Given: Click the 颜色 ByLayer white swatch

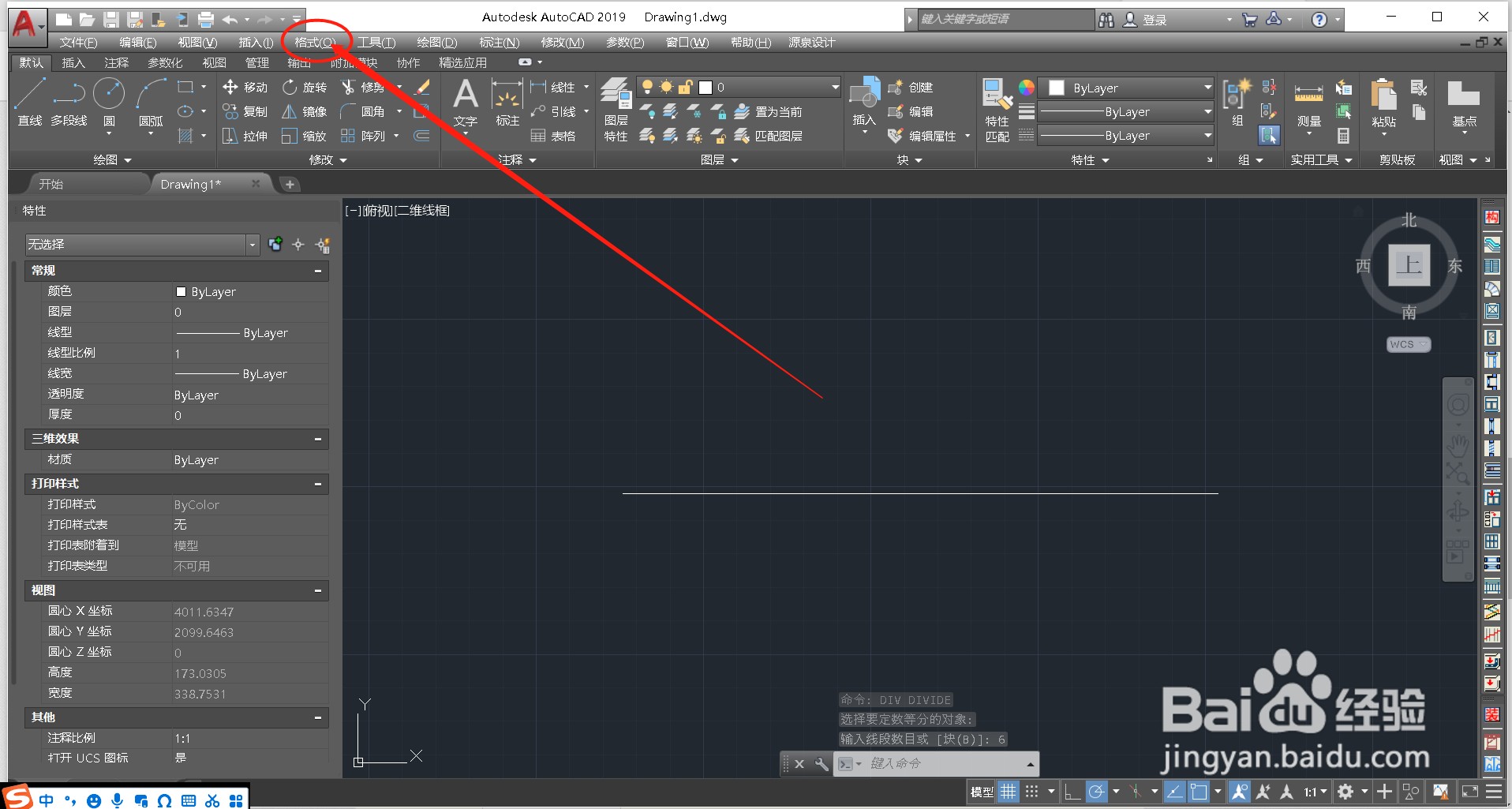Looking at the screenshot, I should point(181,292).
